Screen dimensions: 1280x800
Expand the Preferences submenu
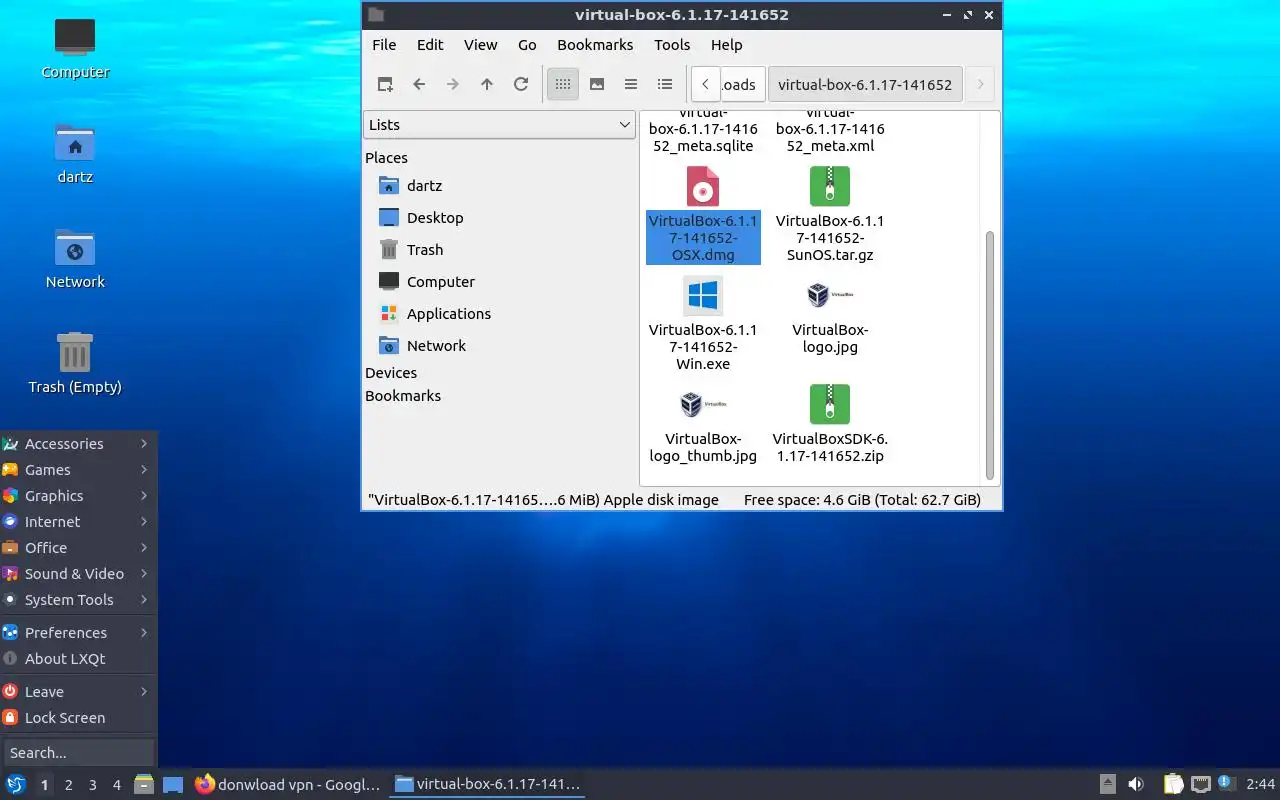coord(78,633)
